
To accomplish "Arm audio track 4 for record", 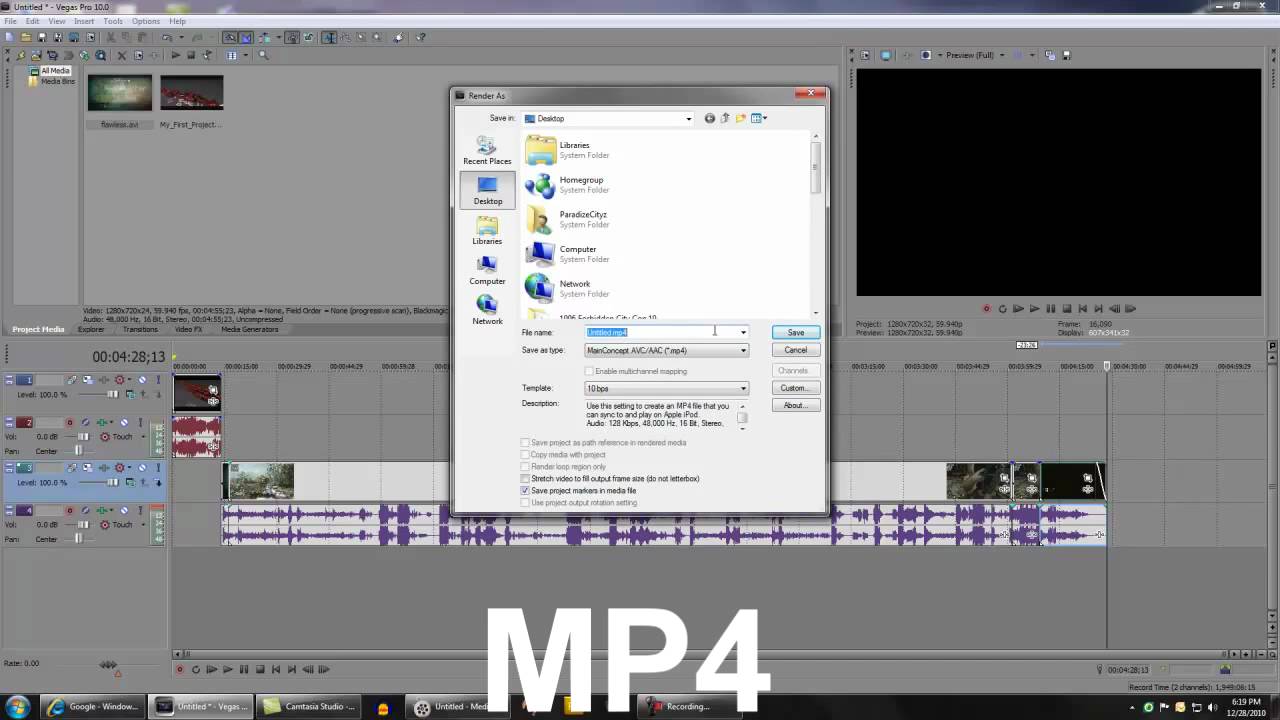I will pos(70,510).
